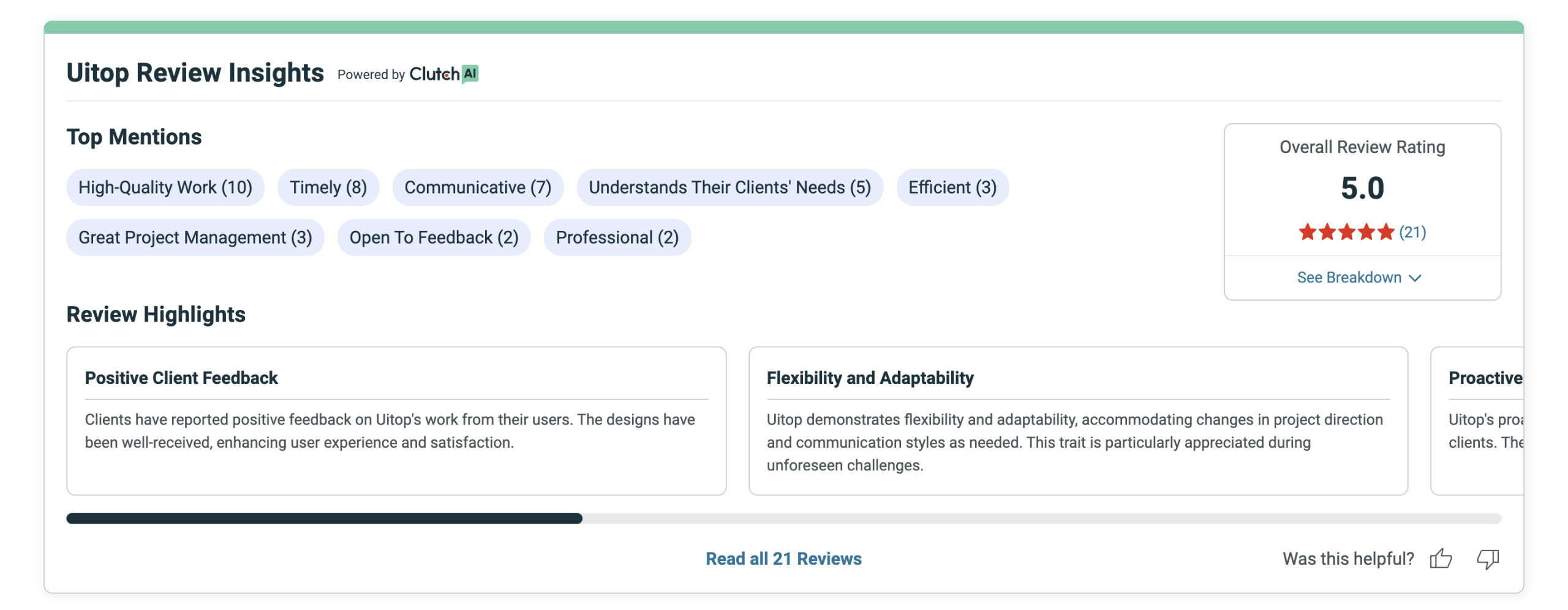Viewport: 1568px width, 610px height.
Task: Click the Powered by text
Action: tap(371, 75)
